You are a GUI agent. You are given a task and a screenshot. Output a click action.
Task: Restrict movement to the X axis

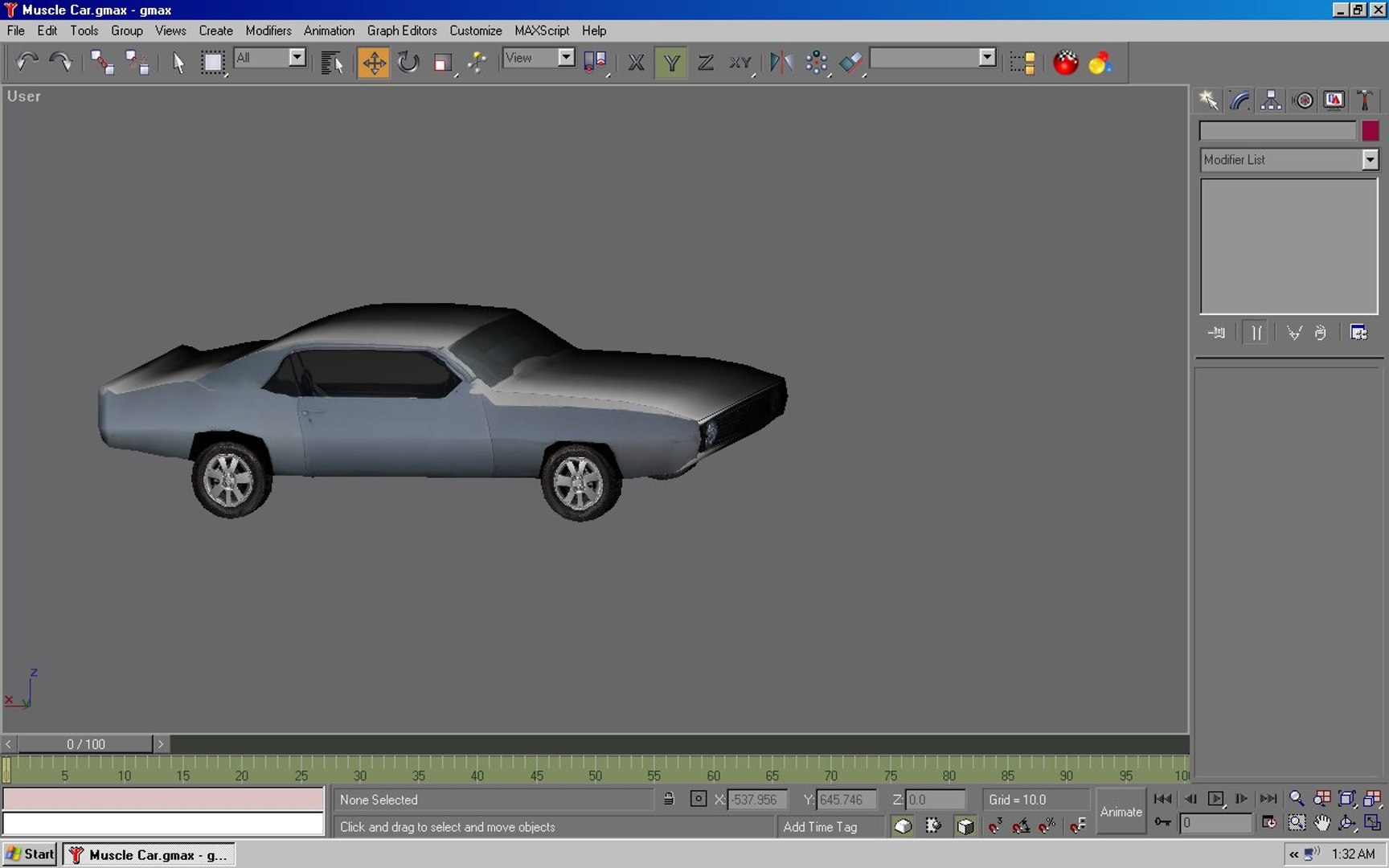(636, 62)
